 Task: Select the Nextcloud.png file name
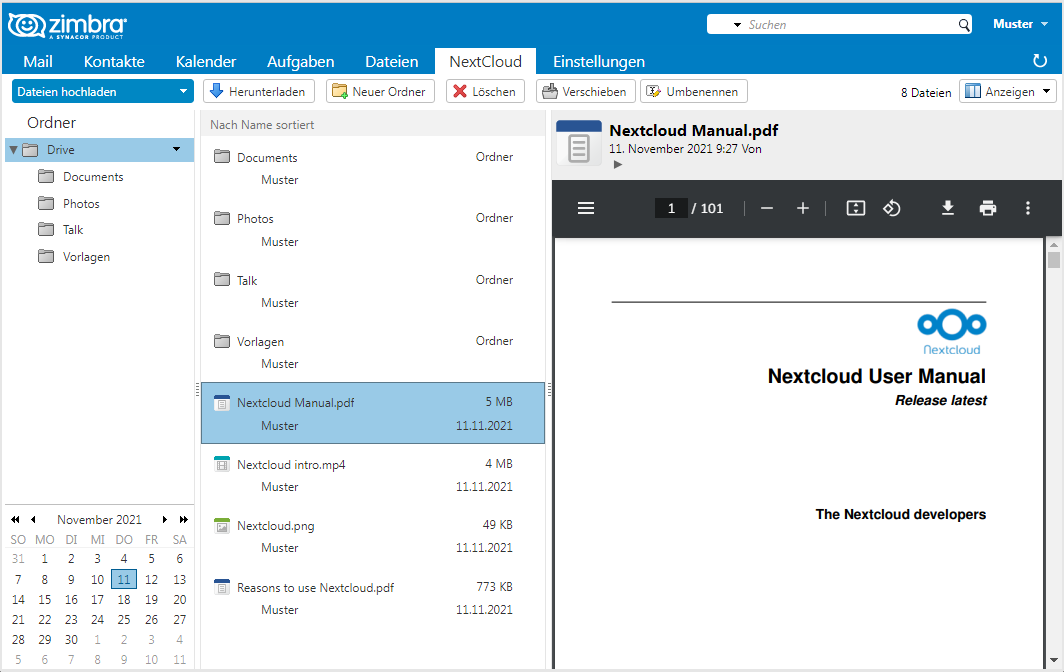(x=276, y=526)
